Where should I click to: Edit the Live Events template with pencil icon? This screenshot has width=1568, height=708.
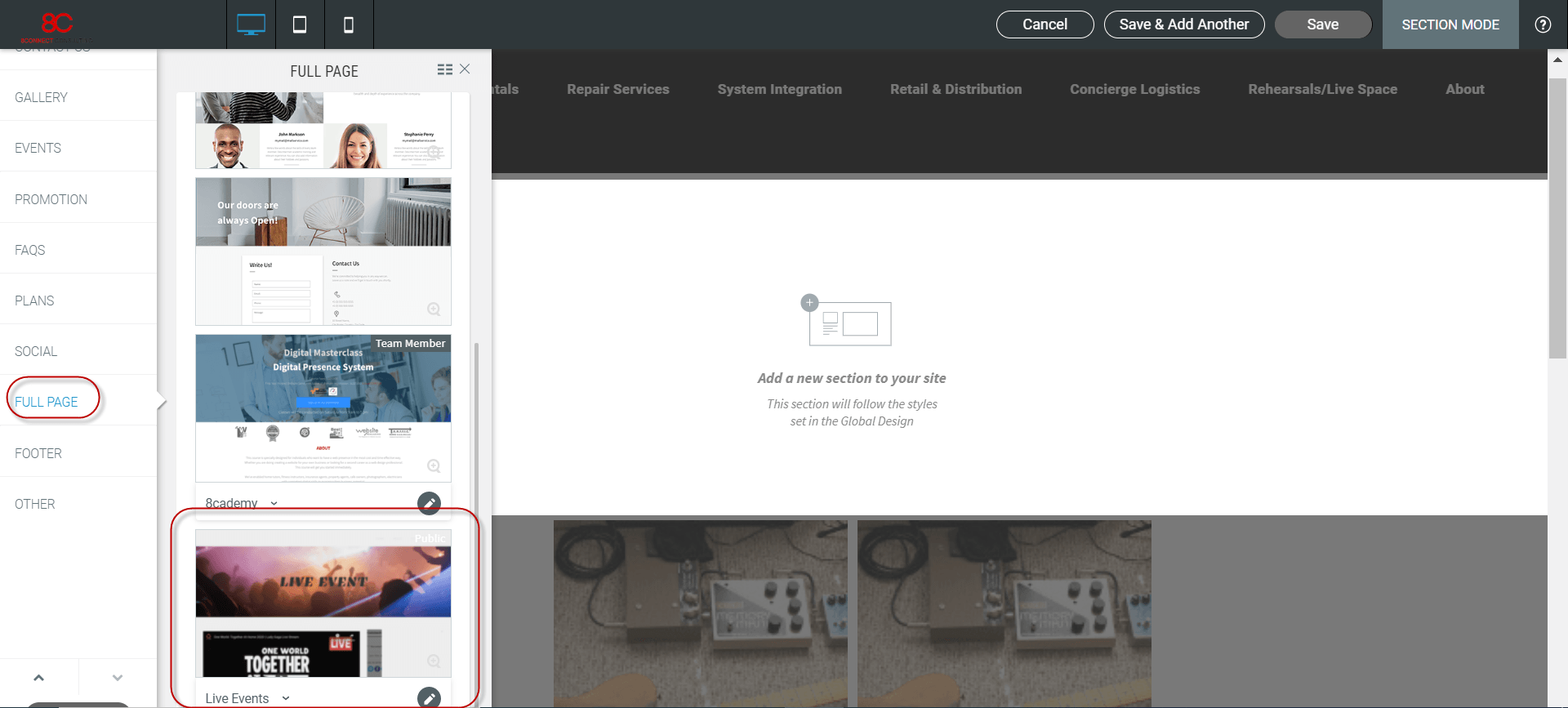[429, 697]
